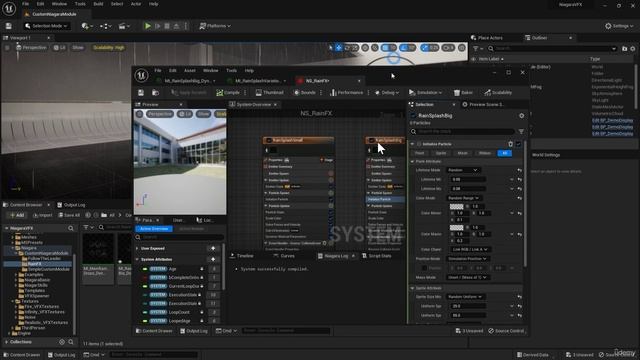Toggle the RainSplashSmall emitter enabled checkbox
This screenshot has height=360, width=640.
(x=269, y=140)
